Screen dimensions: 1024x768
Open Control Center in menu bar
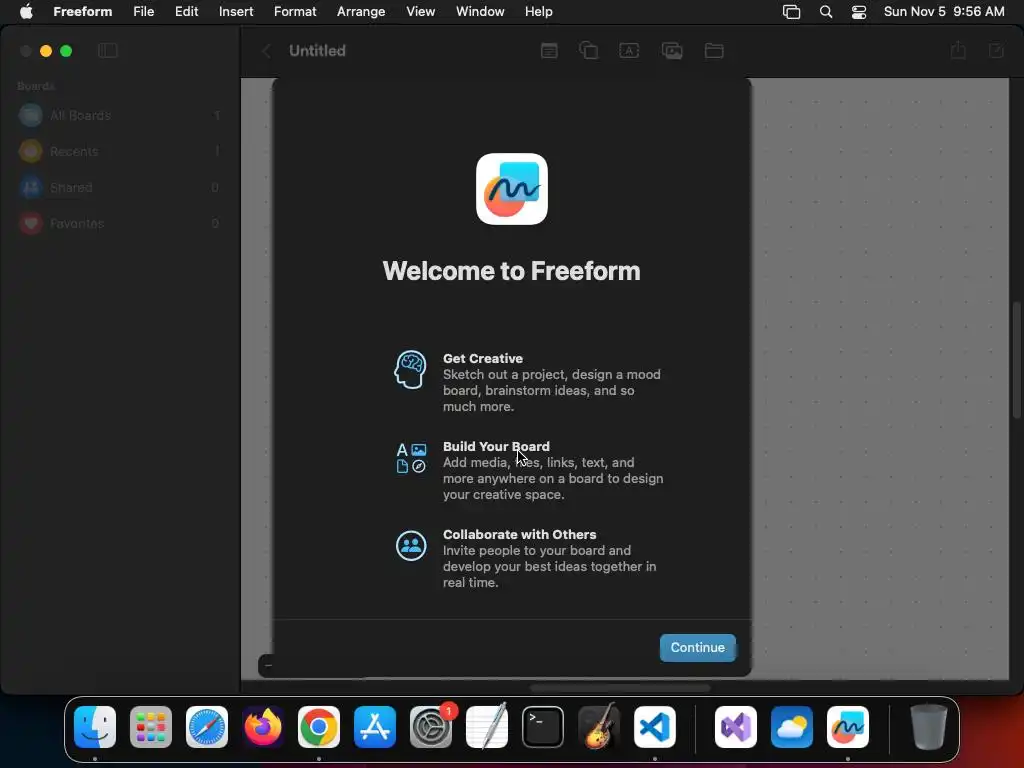(859, 12)
